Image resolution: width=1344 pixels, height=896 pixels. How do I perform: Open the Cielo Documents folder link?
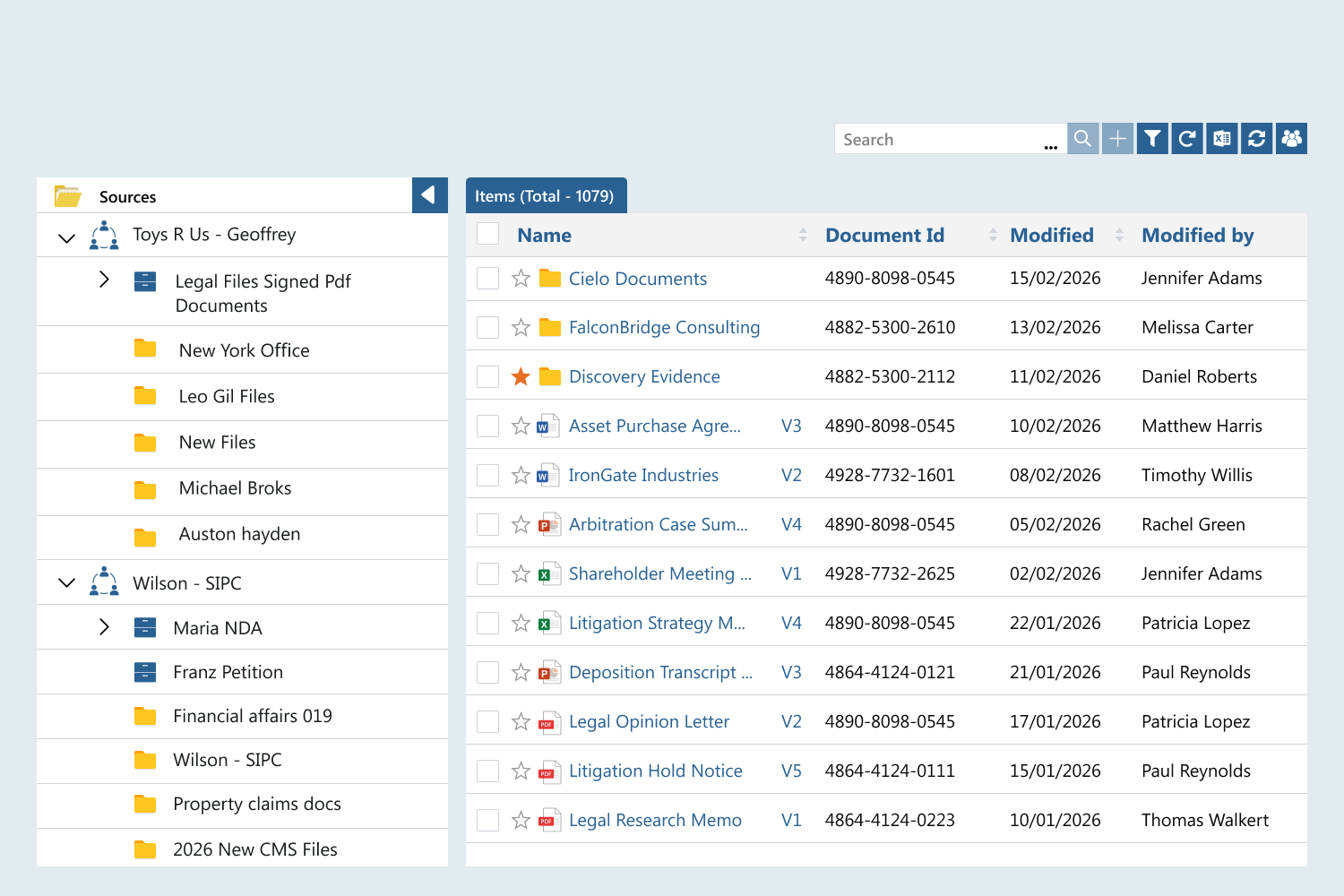[637, 278]
